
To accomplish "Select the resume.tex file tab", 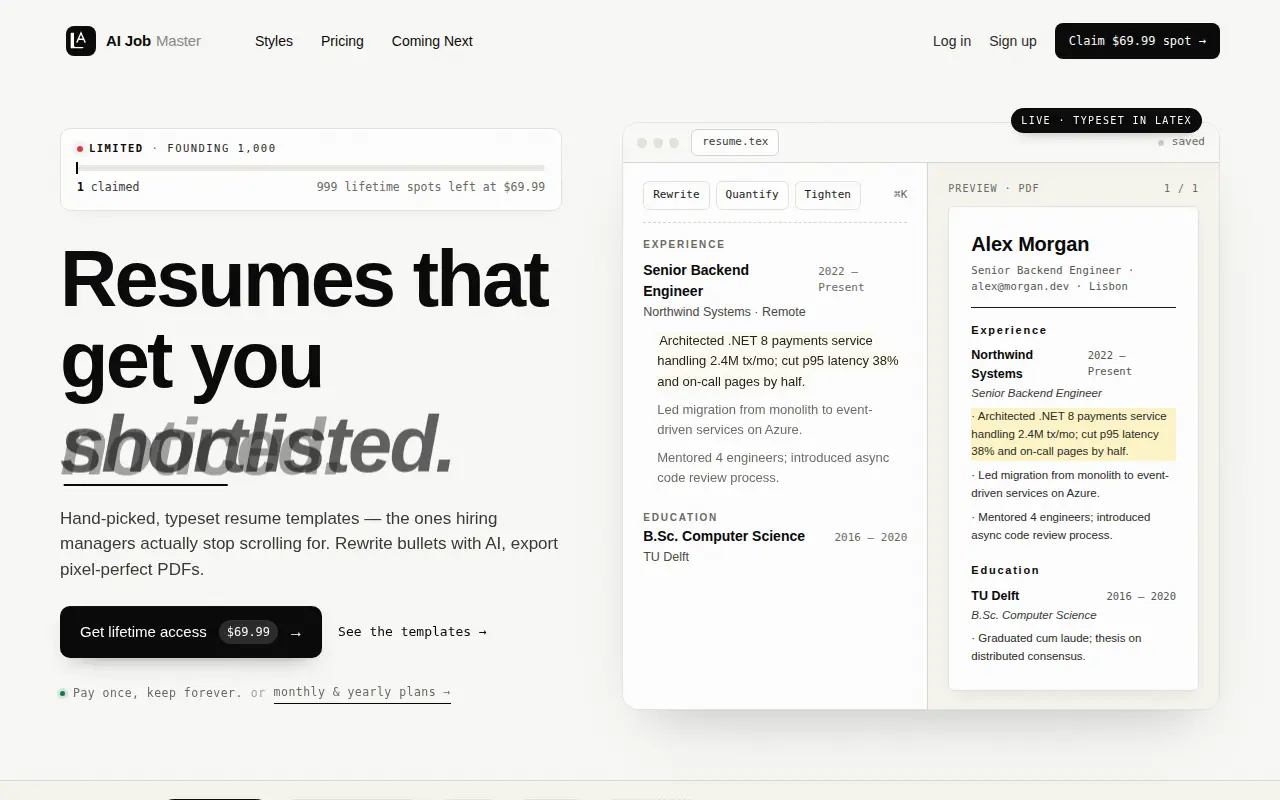I will click(735, 142).
